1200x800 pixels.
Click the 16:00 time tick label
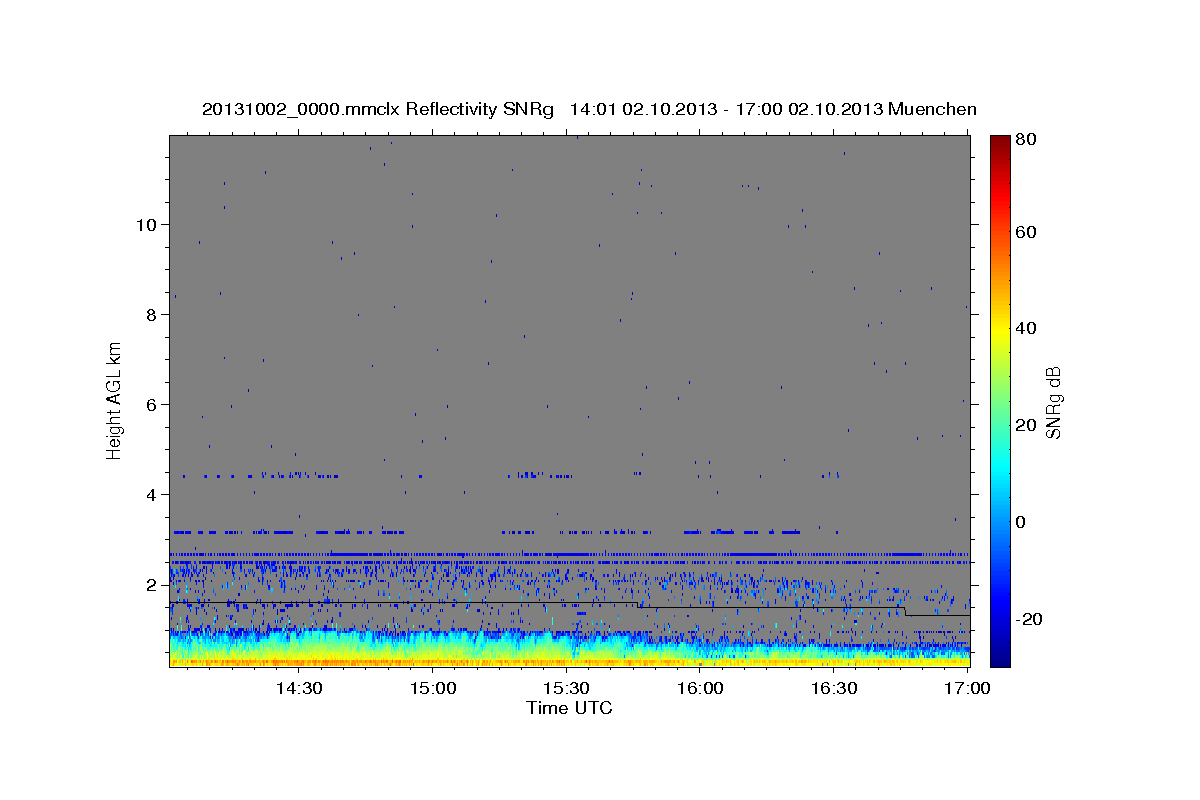click(700, 689)
